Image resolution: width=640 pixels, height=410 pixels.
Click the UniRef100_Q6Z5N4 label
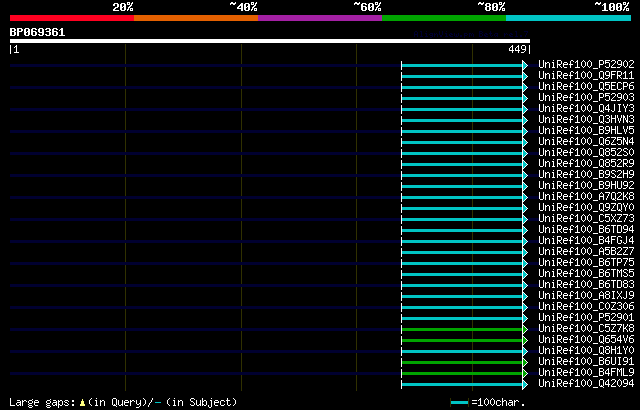click(586, 142)
